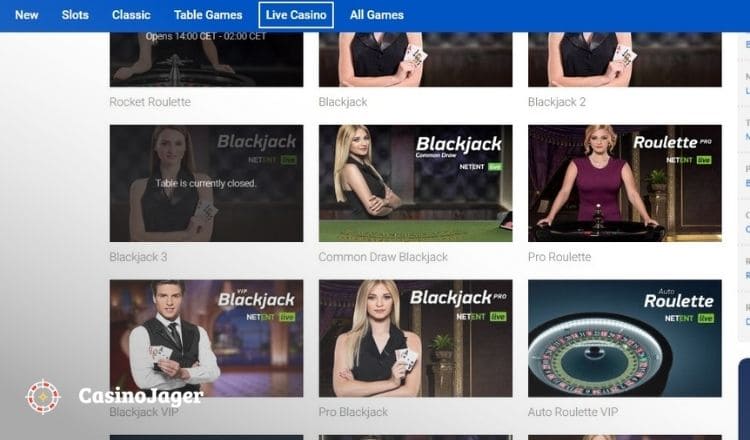750x440 pixels.
Task: Switch to the Slots tab
Action: click(x=75, y=15)
